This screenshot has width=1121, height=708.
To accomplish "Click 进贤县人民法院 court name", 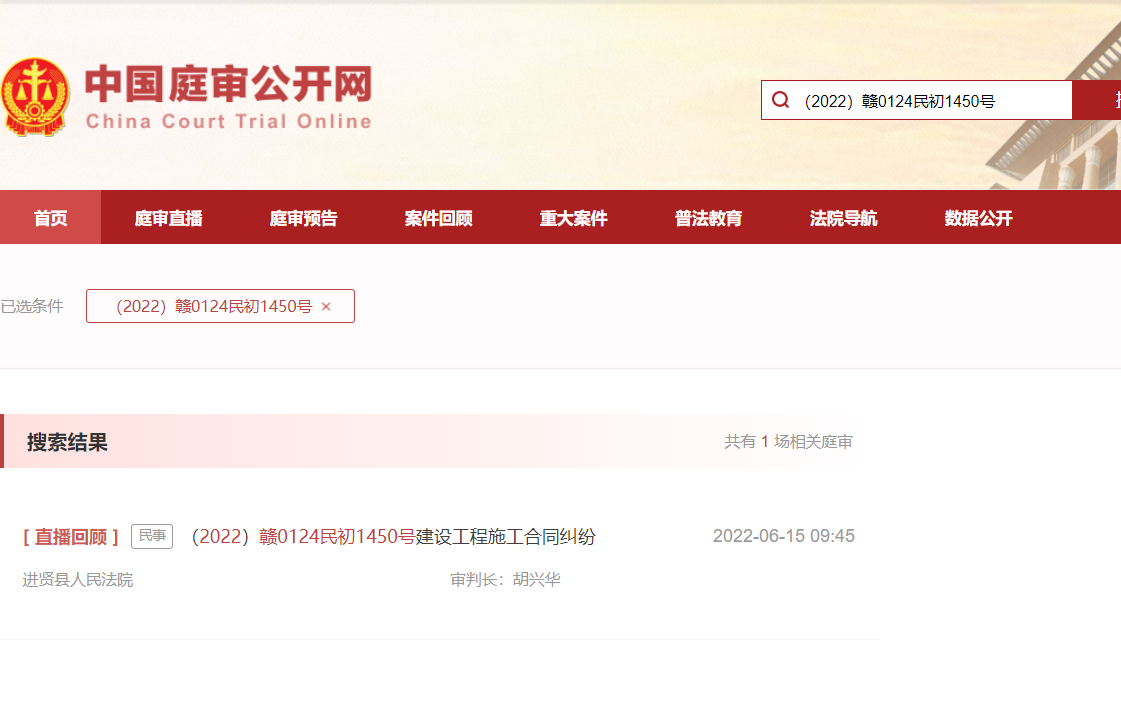I will (x=78, y=580).
